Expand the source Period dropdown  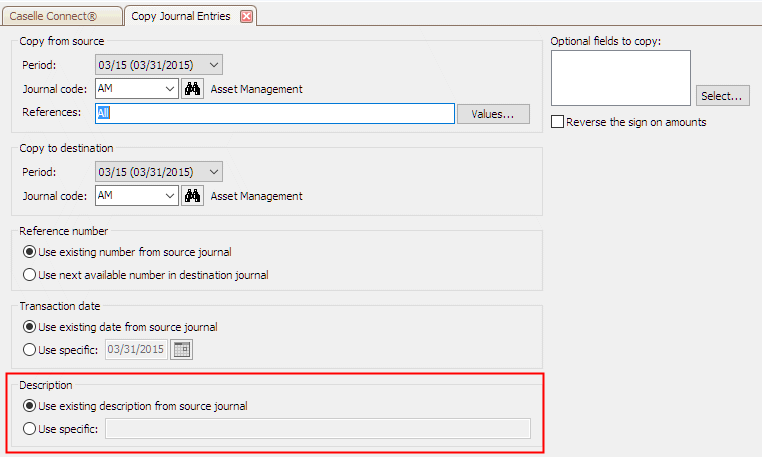pyautogui.click(x=216, y=66)
